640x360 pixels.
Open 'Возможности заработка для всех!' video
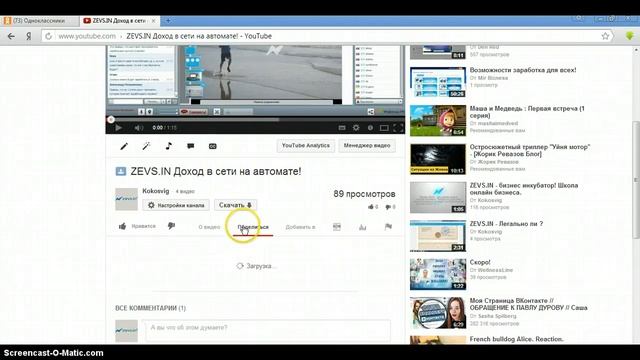523,70
